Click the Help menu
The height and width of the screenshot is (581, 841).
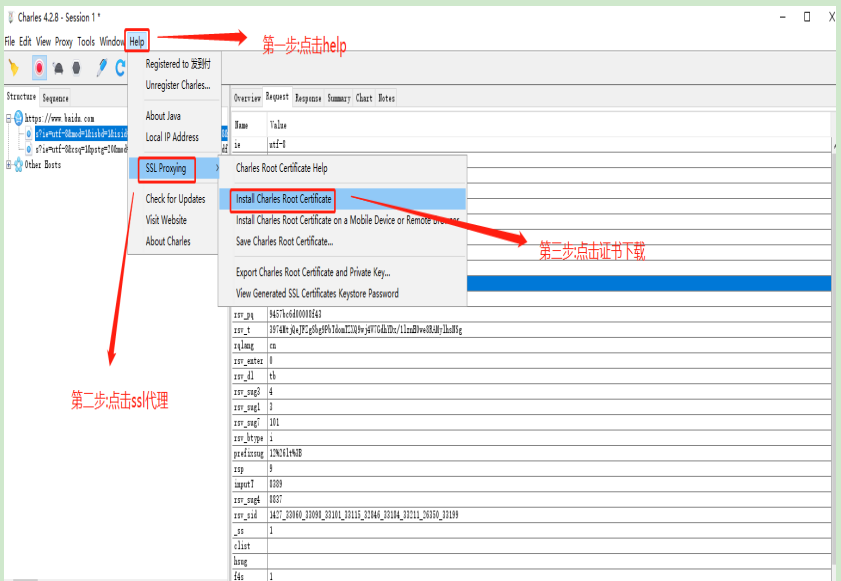[x=137, y=41]
